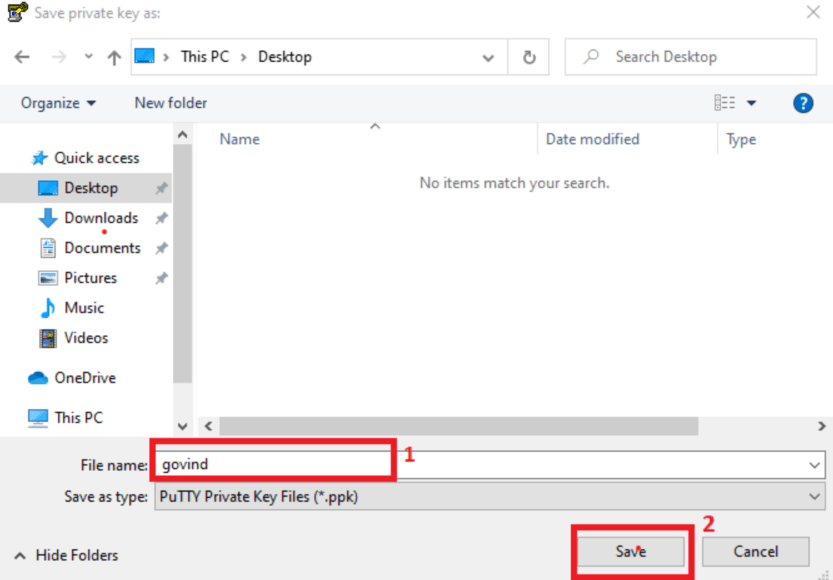
Task: Change the folder view layout
Action: tap(723, 103)
